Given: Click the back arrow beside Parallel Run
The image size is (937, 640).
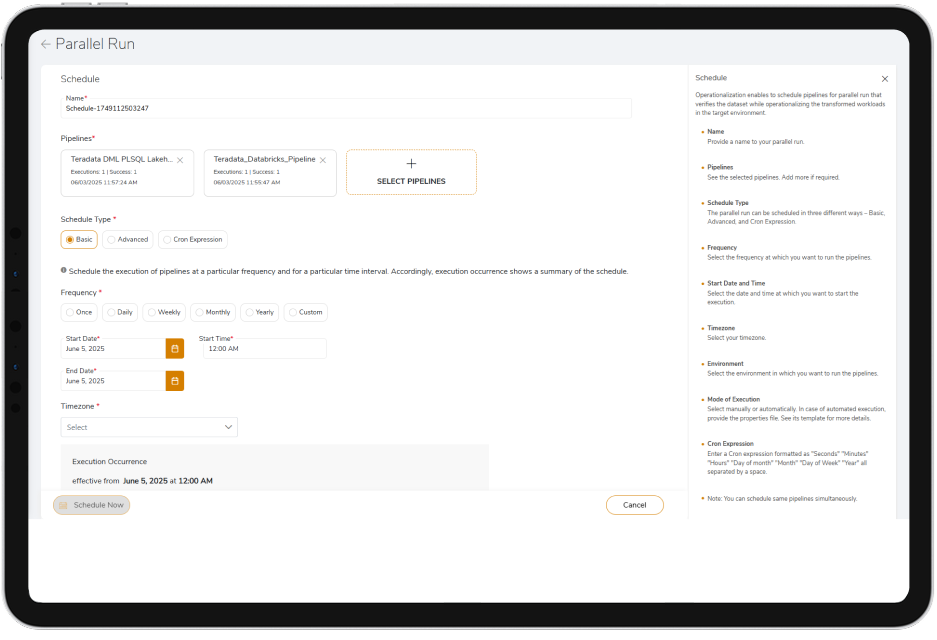Looking at the screenshot, I should pyautogui.click(x=45, y=44).
